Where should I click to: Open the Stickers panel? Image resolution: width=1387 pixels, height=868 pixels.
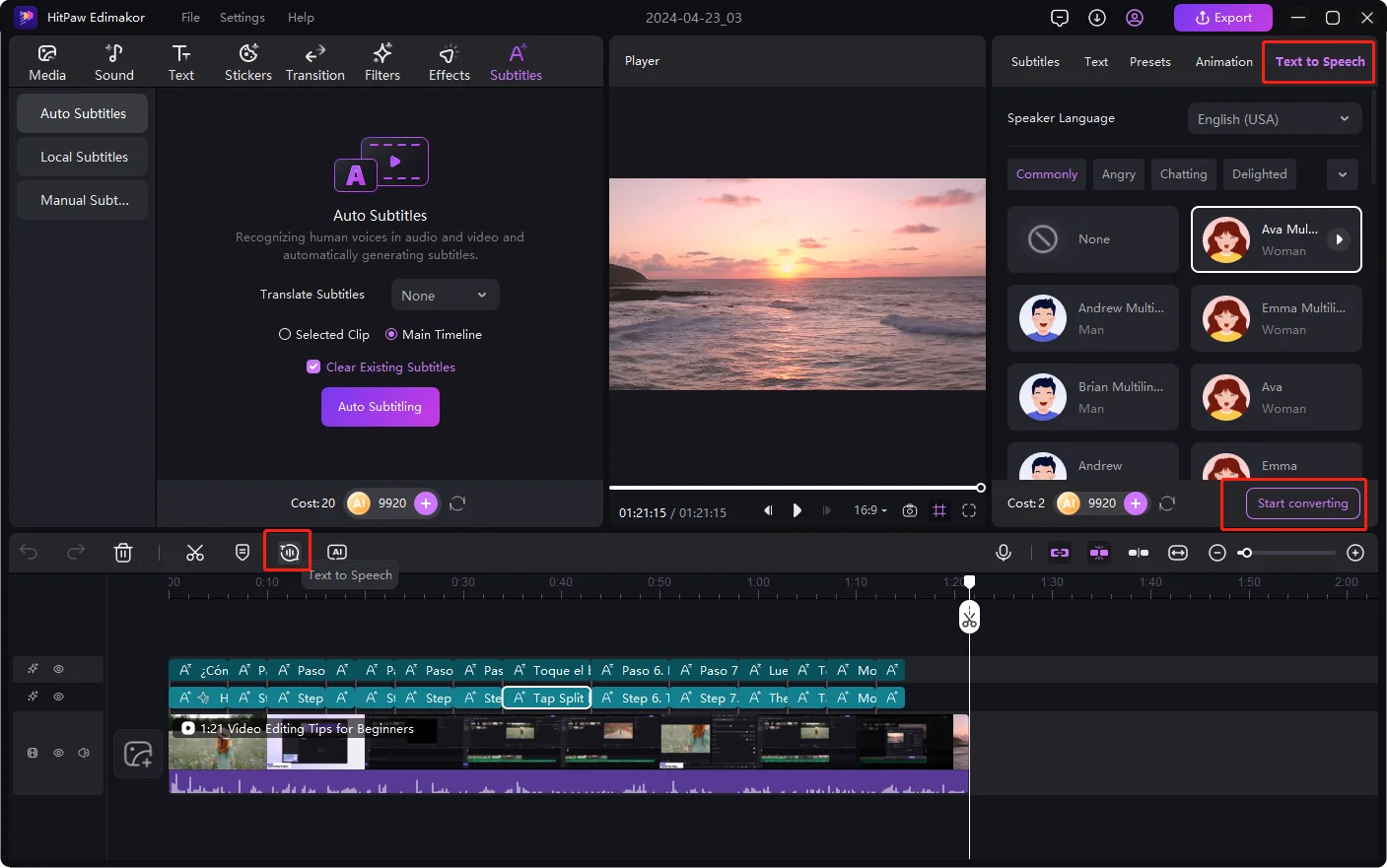click(248, 63)
